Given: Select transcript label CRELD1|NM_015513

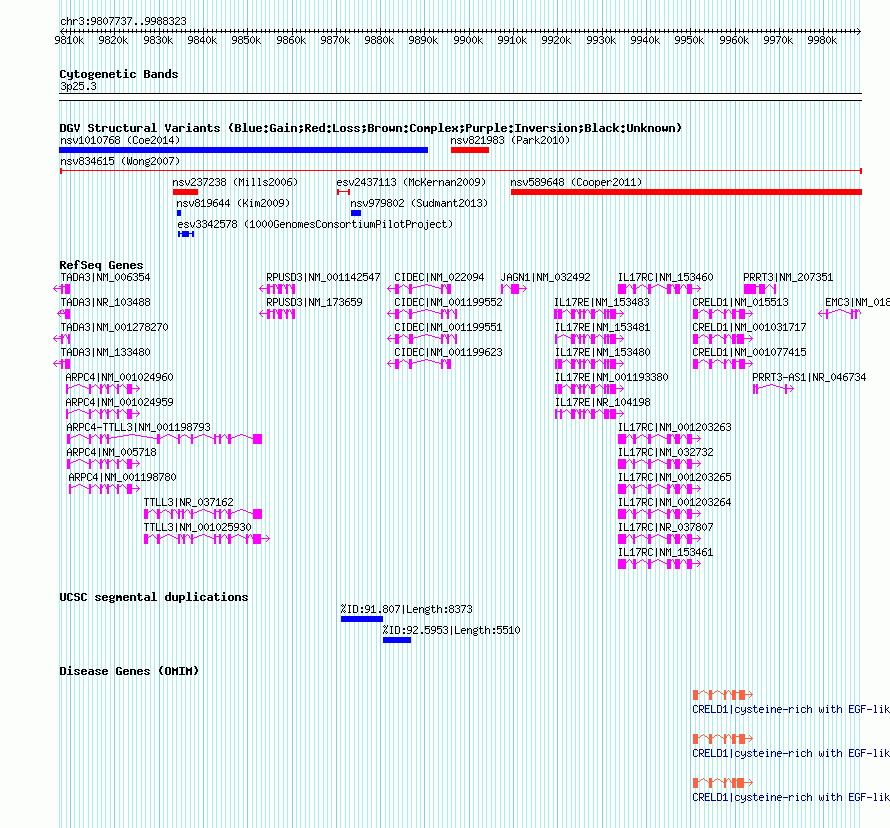Looking at the screenshot, I should coord(740,302).
